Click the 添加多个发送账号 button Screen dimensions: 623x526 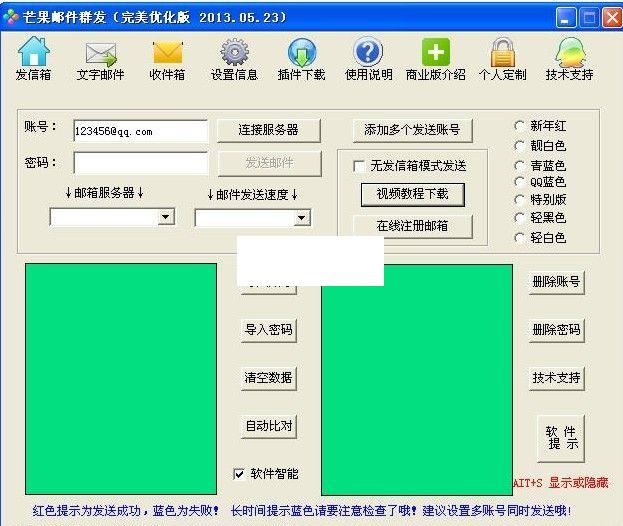tap(412, 130)
